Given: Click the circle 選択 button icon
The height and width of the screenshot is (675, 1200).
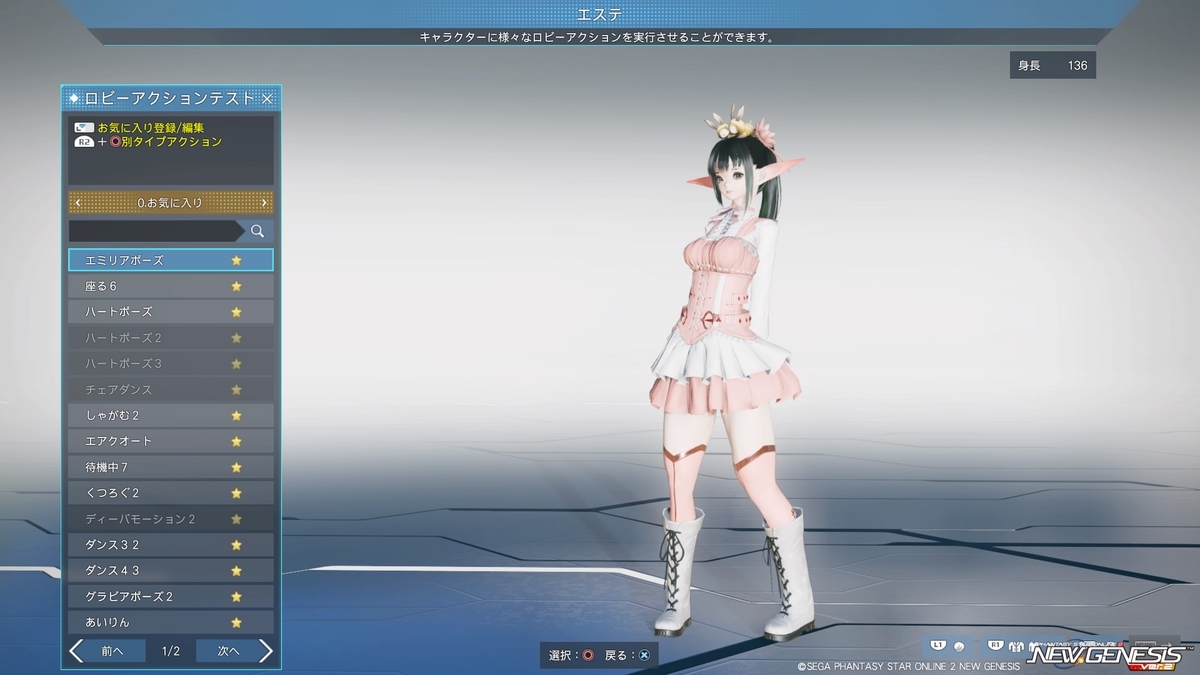Looking at the screenshot, I should (588, 655).
